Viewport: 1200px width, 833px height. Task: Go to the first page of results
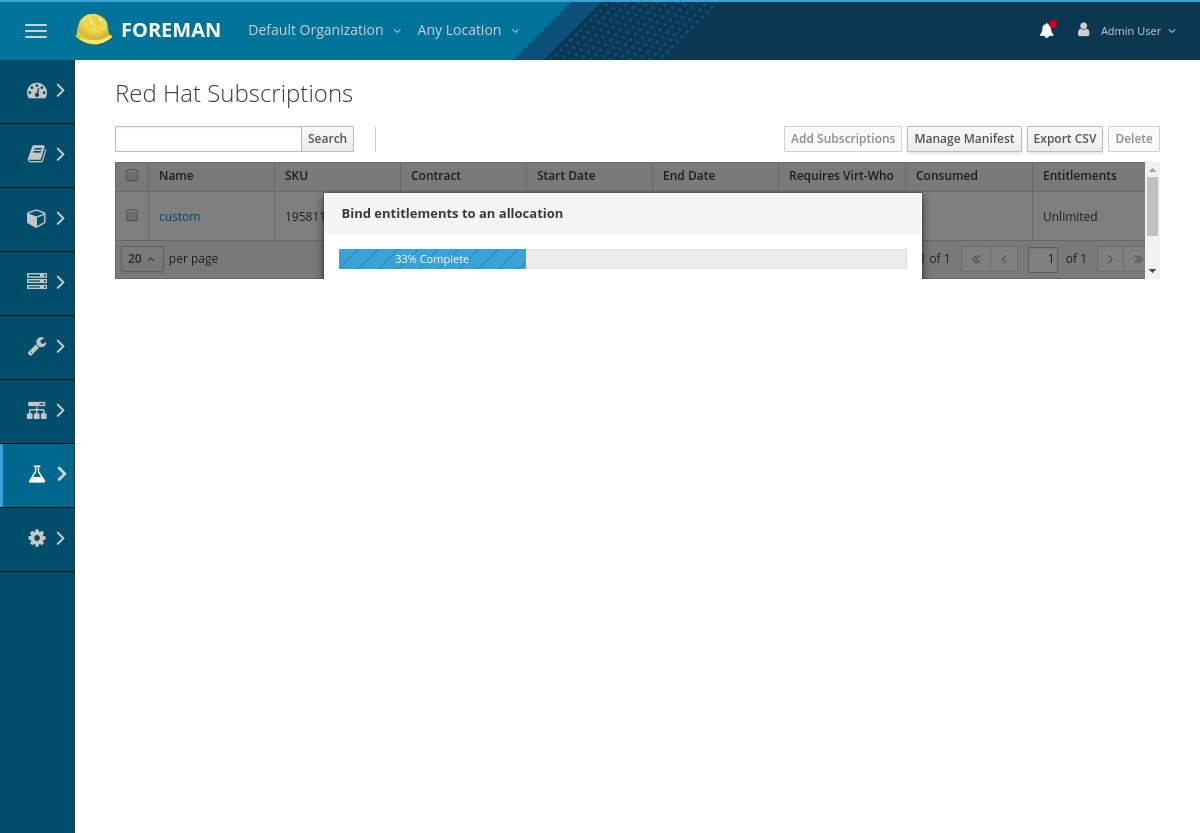click(975, 259)
